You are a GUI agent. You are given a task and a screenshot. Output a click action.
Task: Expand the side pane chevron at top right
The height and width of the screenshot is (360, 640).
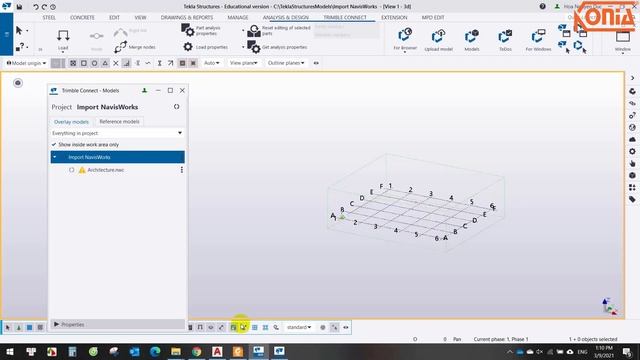point(632,78)
